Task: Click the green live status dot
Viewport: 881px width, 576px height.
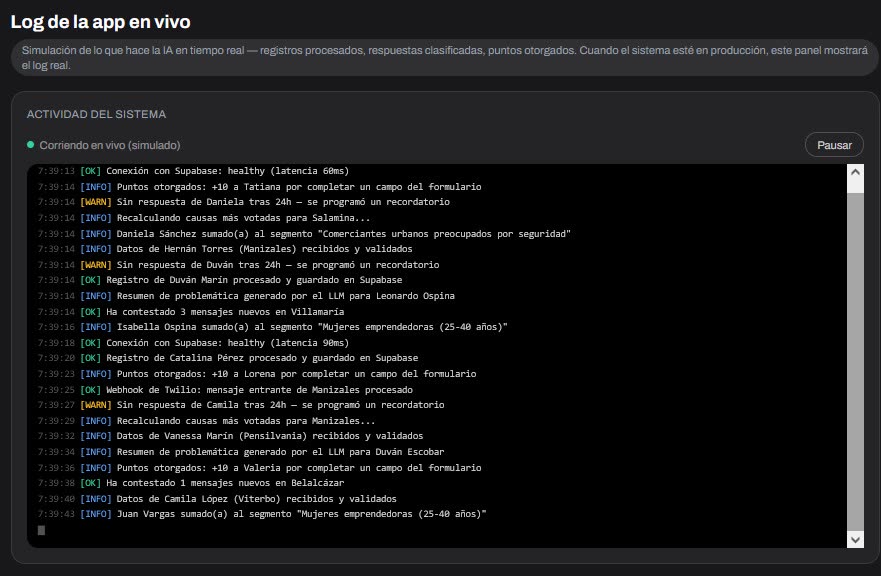Action: (30, 145)
